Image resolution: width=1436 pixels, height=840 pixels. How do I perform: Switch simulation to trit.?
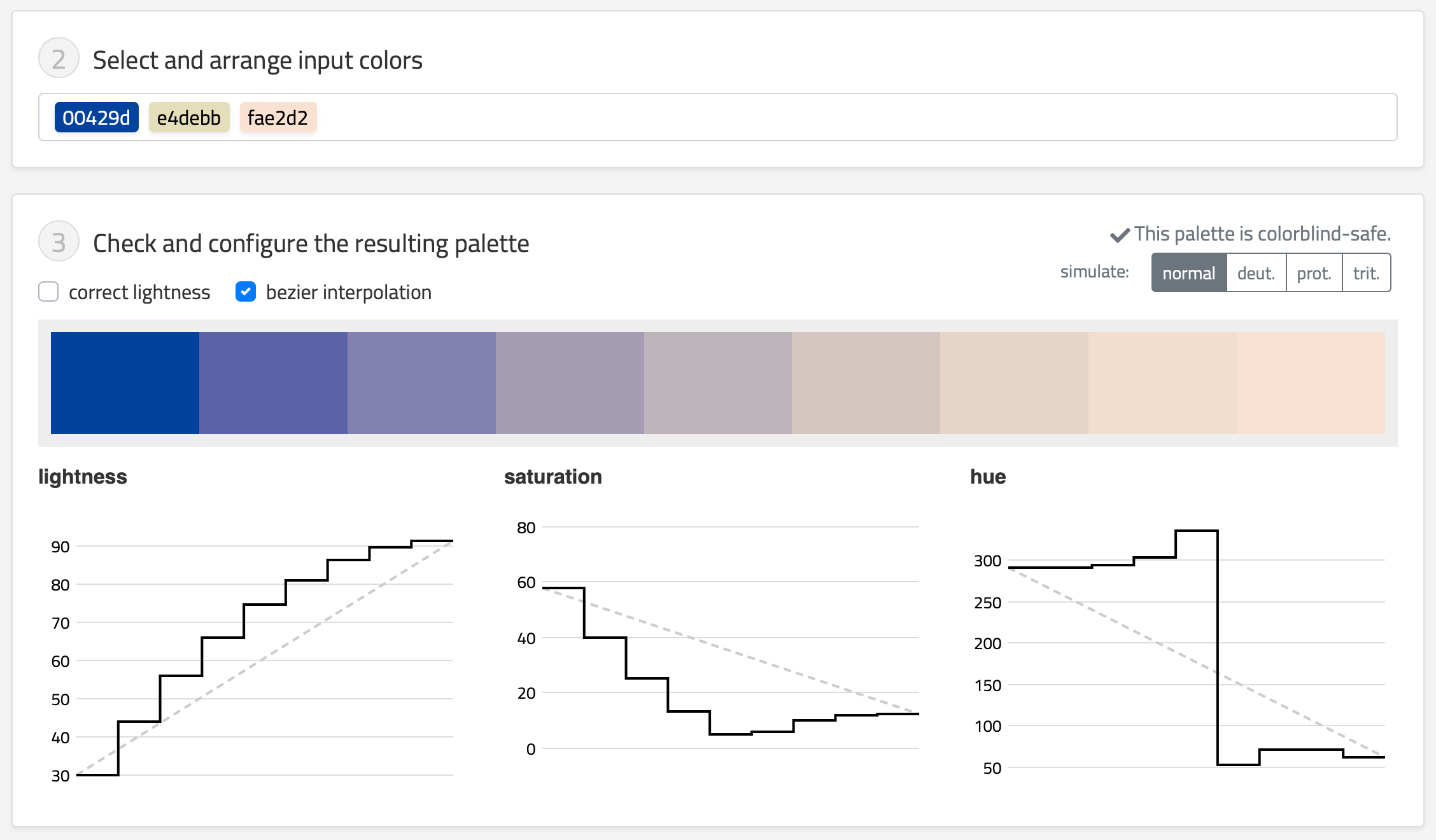click(x=1366, y=273)
